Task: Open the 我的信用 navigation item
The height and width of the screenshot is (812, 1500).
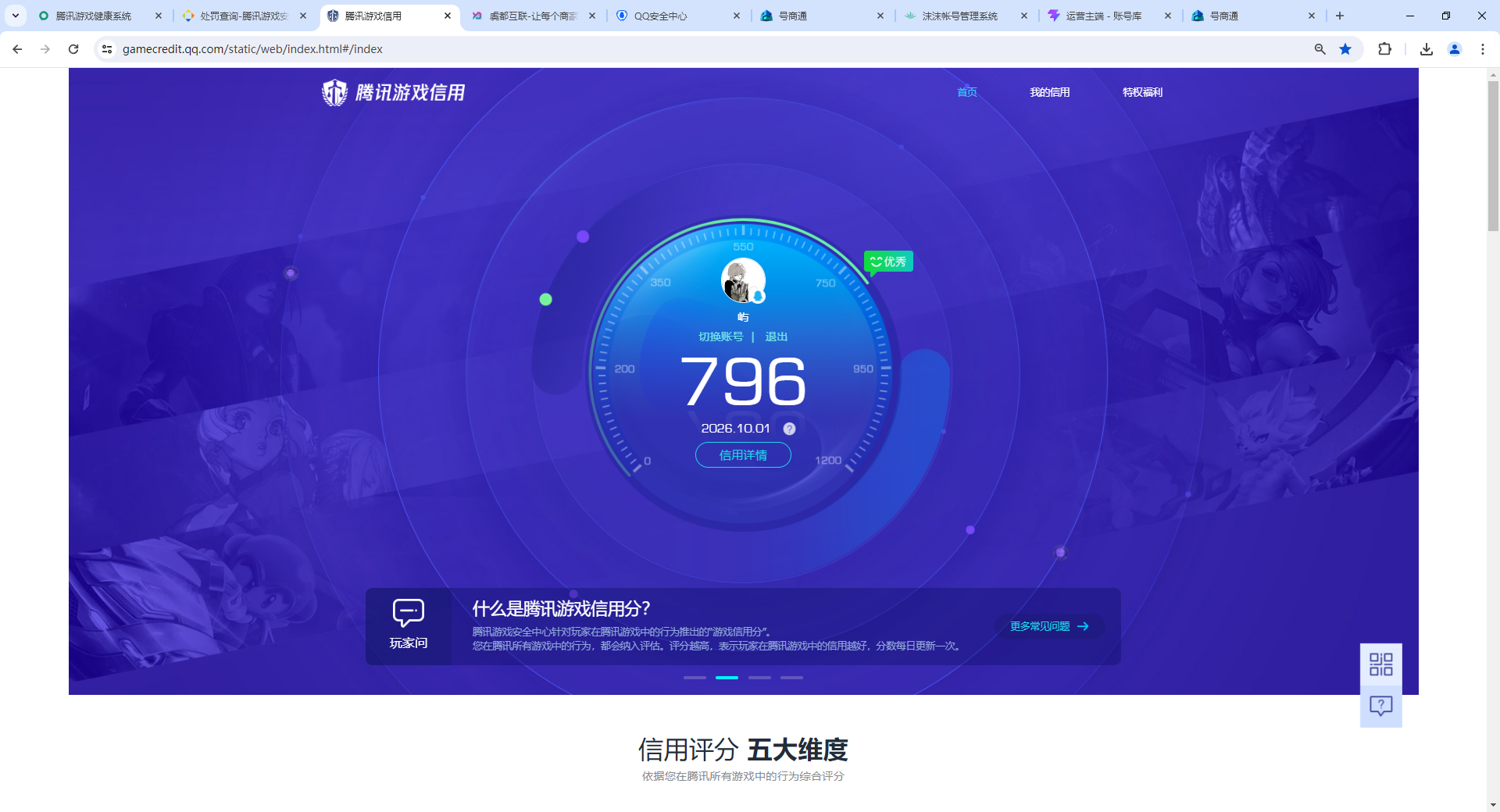Action: click(1050, 92)
